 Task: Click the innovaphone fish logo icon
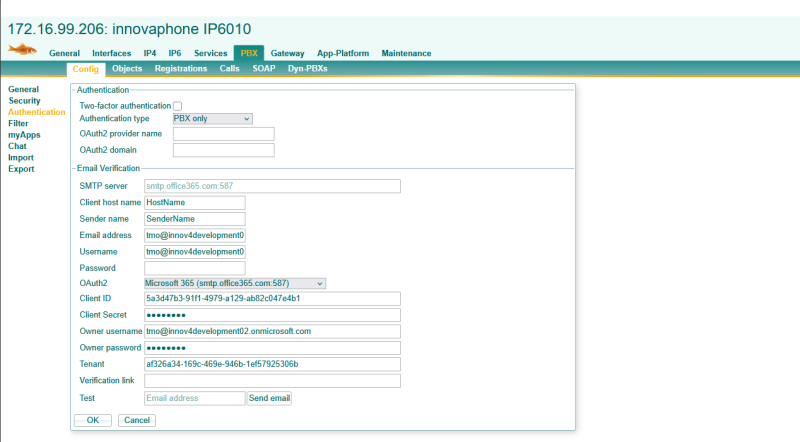tap(22, 50)
